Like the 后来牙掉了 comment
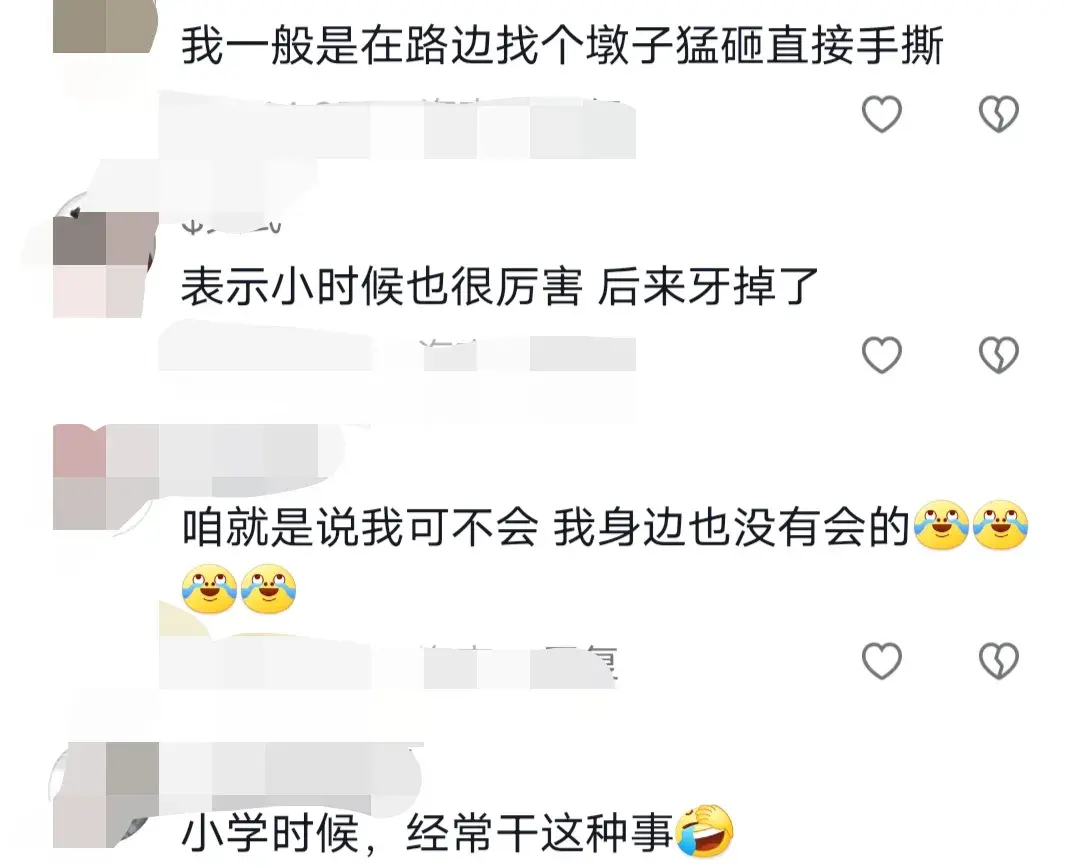Image resolution: width=1076 pixels, height=868 pixels. click(881, 355)
